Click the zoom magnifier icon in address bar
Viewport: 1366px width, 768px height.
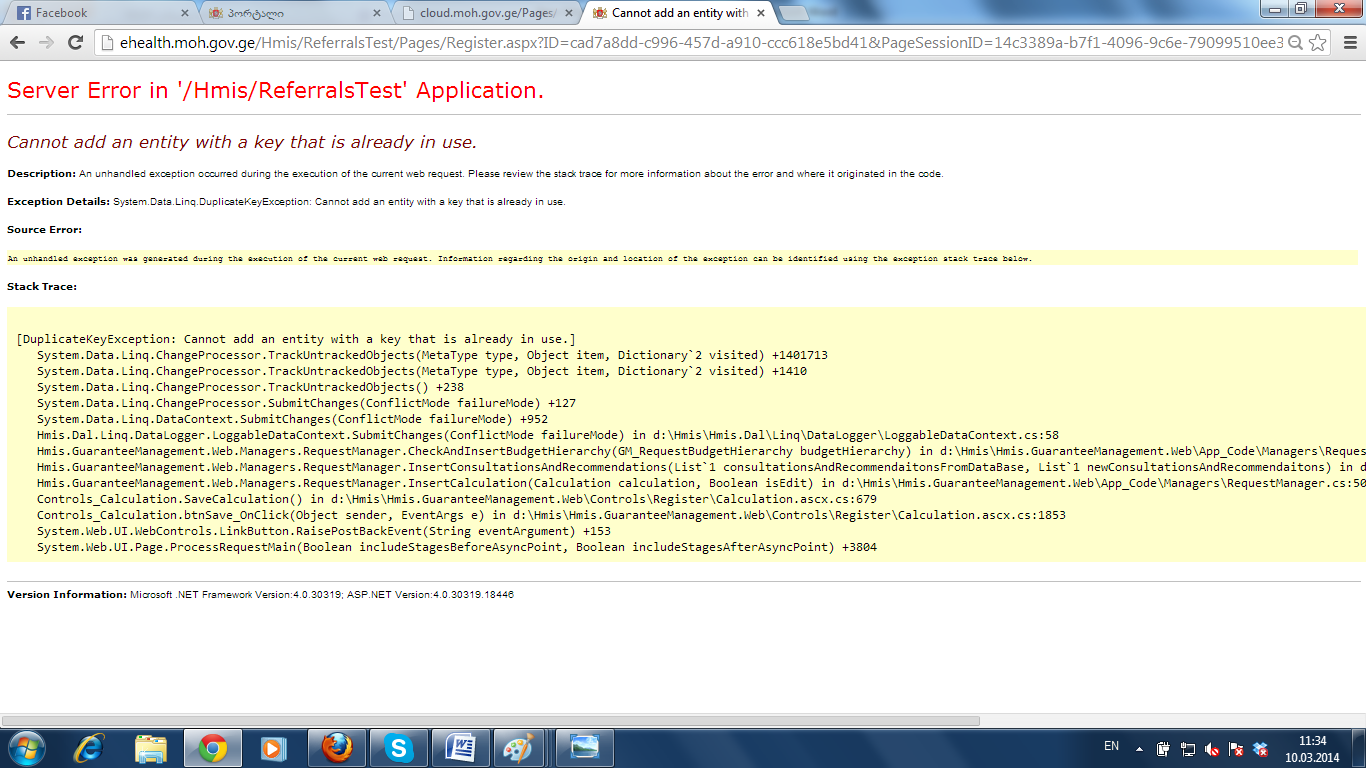click(x=1295, y=43)
